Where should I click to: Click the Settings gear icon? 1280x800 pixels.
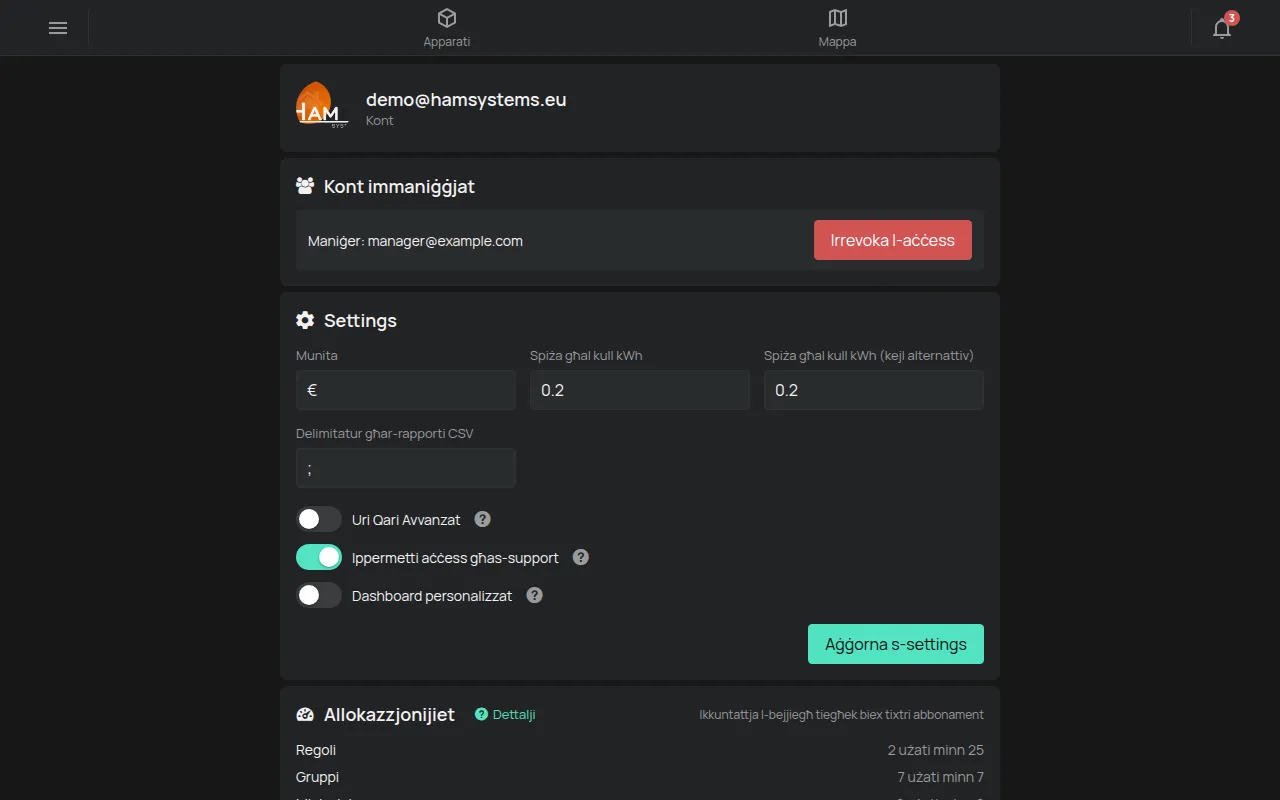point(305,320)
